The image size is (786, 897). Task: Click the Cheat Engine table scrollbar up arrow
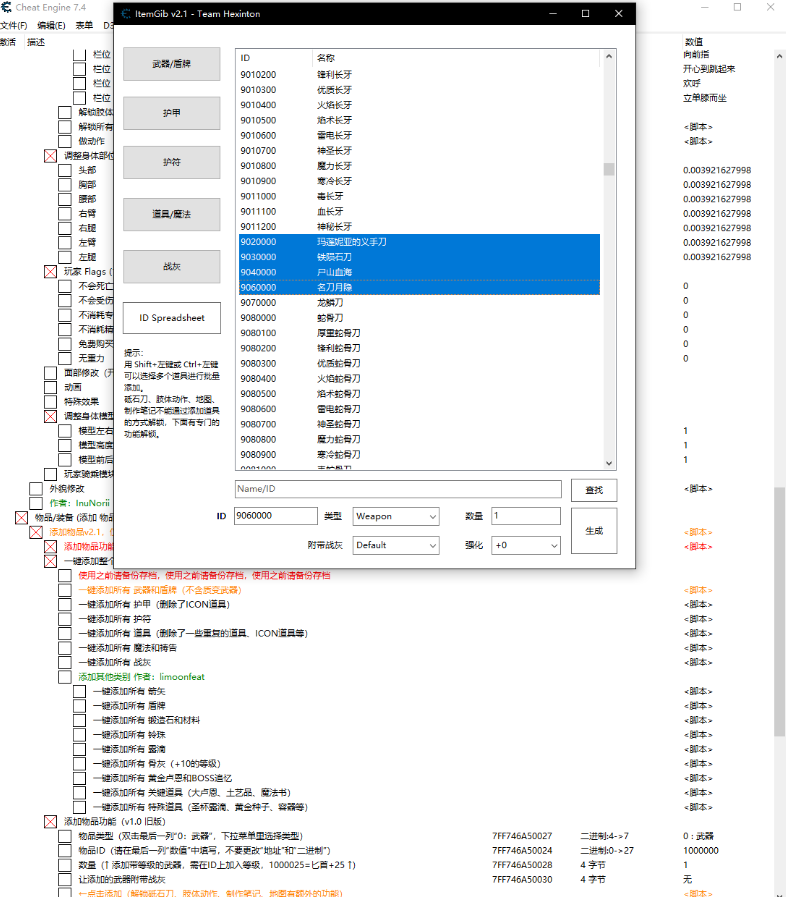pyautogui.click(x=779, y=57)
